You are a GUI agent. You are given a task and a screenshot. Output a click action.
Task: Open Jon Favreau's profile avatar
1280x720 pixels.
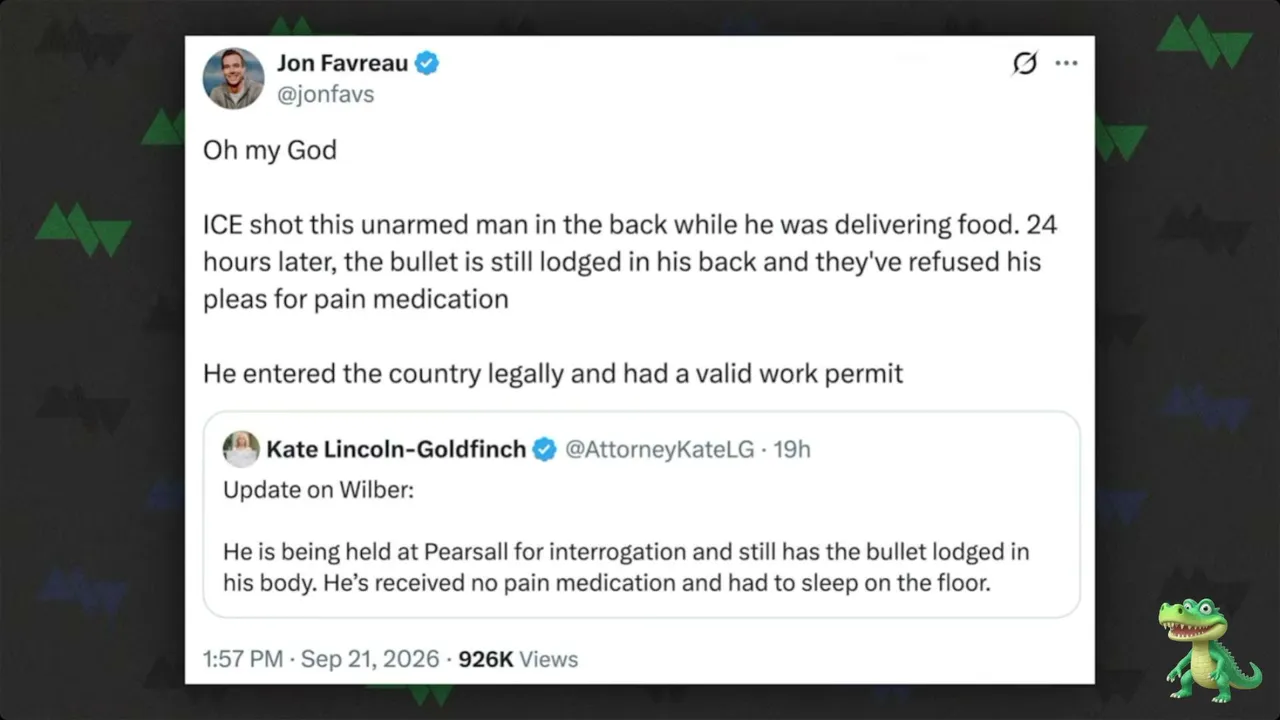[x=234, y=78]
